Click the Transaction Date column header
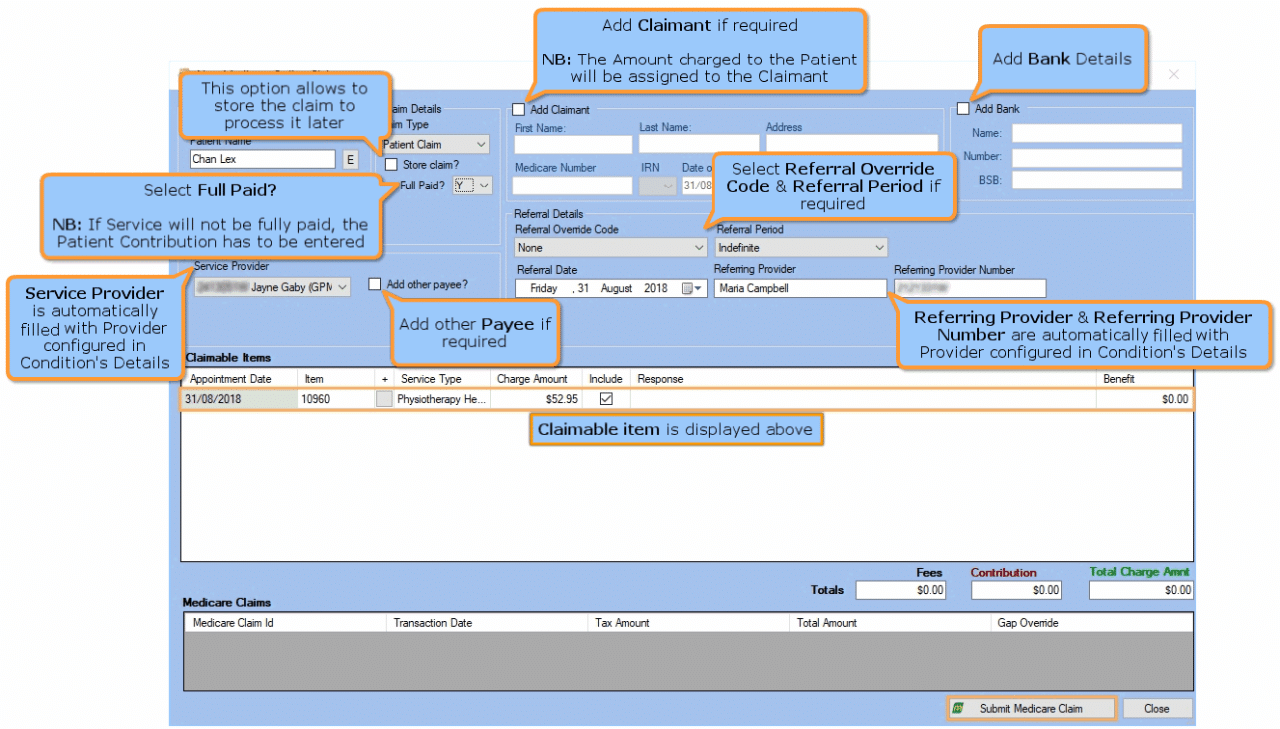This screenshot has width=1280, height=729. (x=487, y=622)
